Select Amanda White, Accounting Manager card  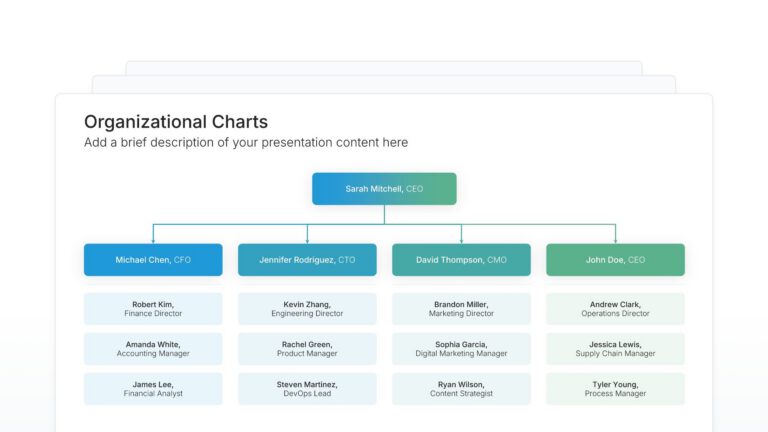click(x=153, y=349)
